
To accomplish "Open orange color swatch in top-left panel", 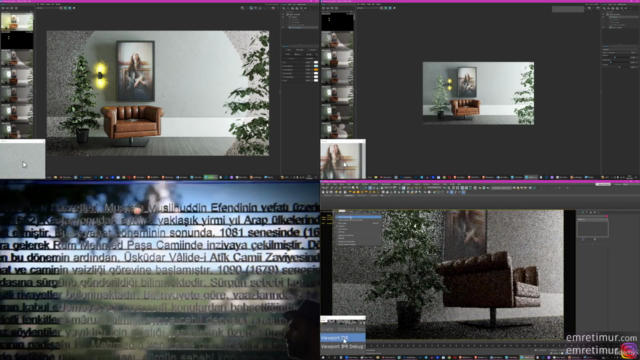I will (316, 70).
